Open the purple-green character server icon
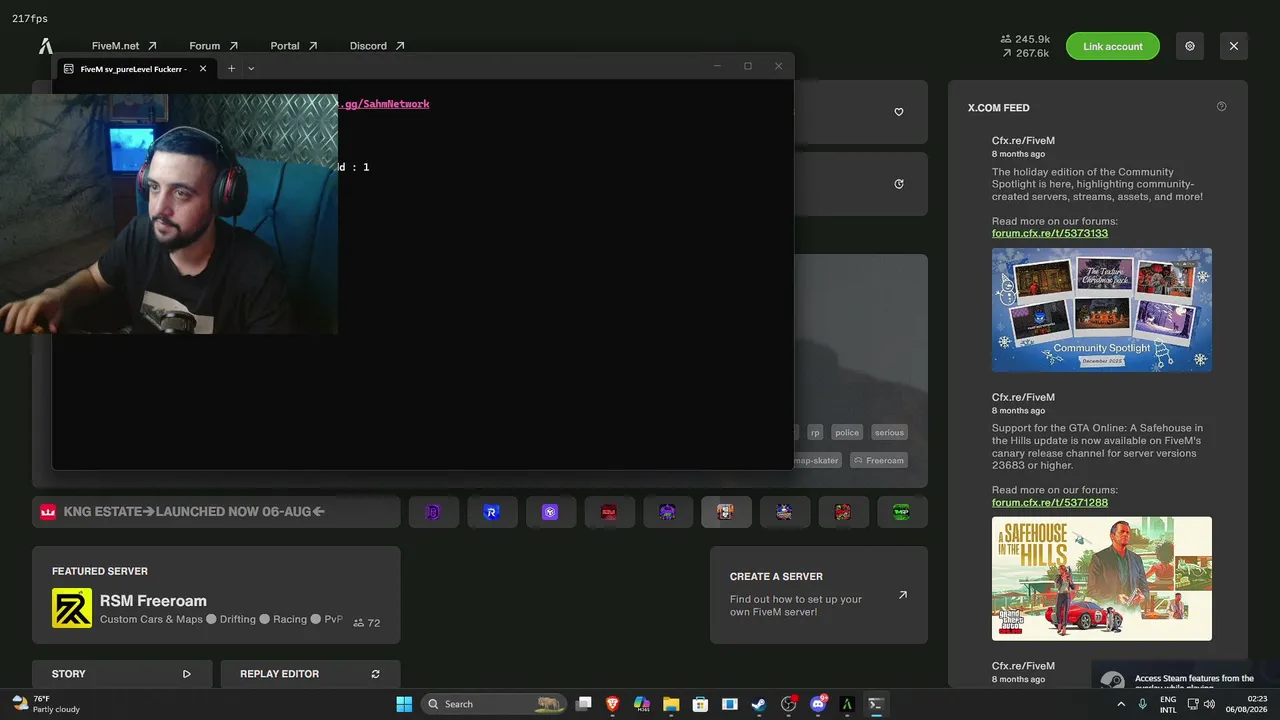This screenshot has height=720, width=1280. (667, 512)
